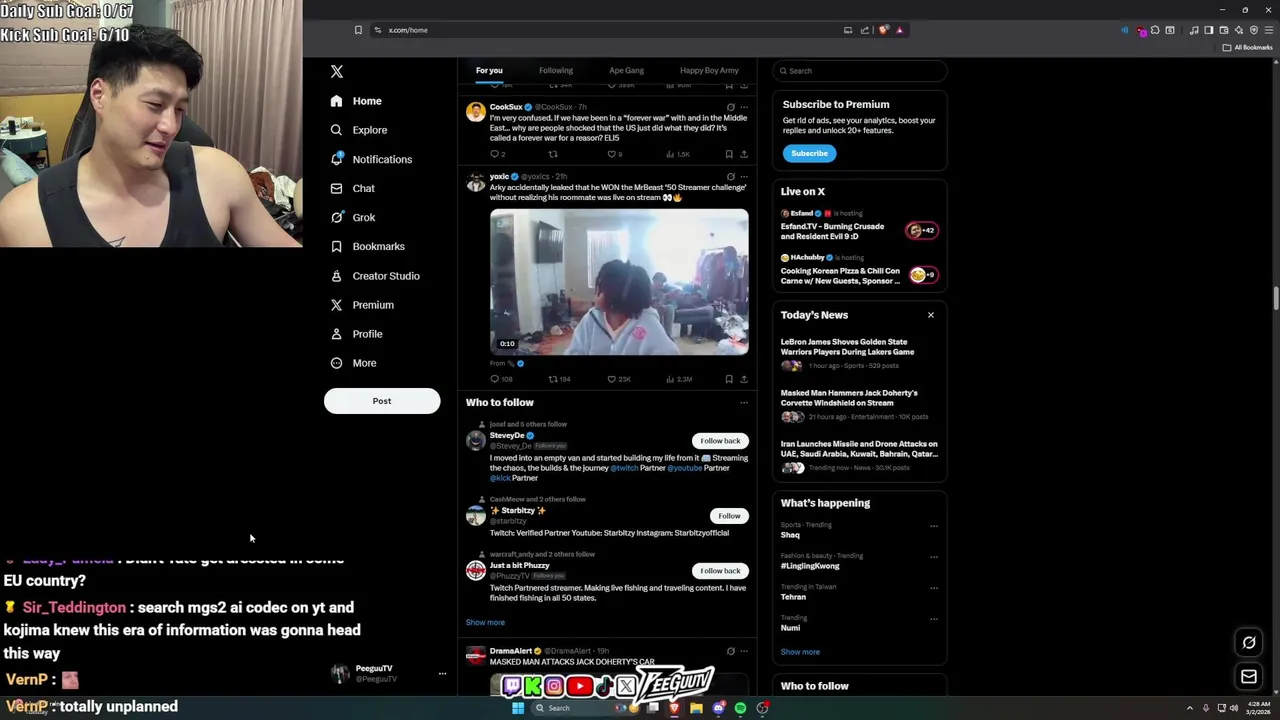The image size is (1280, 720).
Task: Open Explore in the sidebar
Action: coord(358,130)
